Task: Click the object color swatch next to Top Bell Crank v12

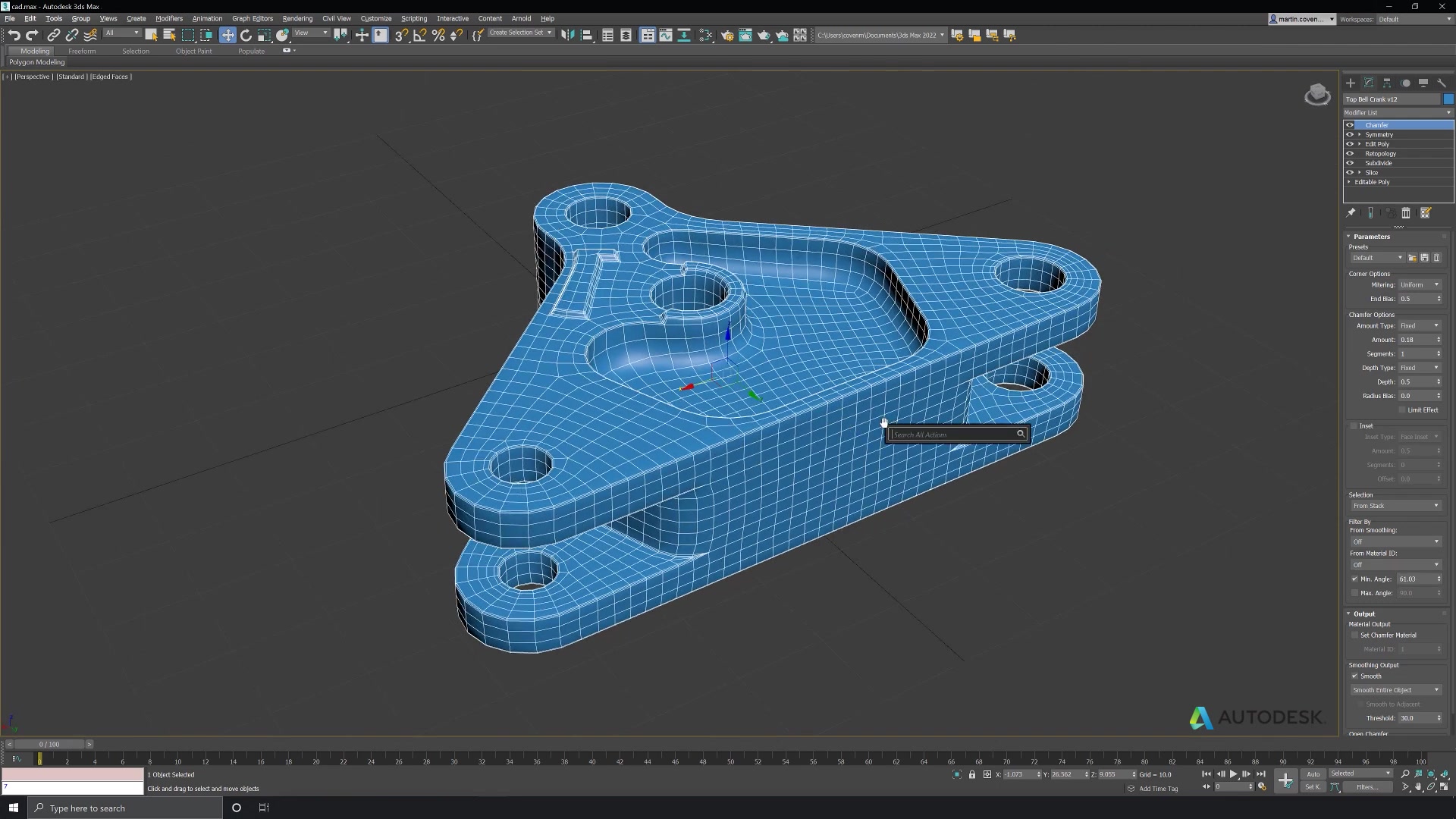Action: point(1449,99)
